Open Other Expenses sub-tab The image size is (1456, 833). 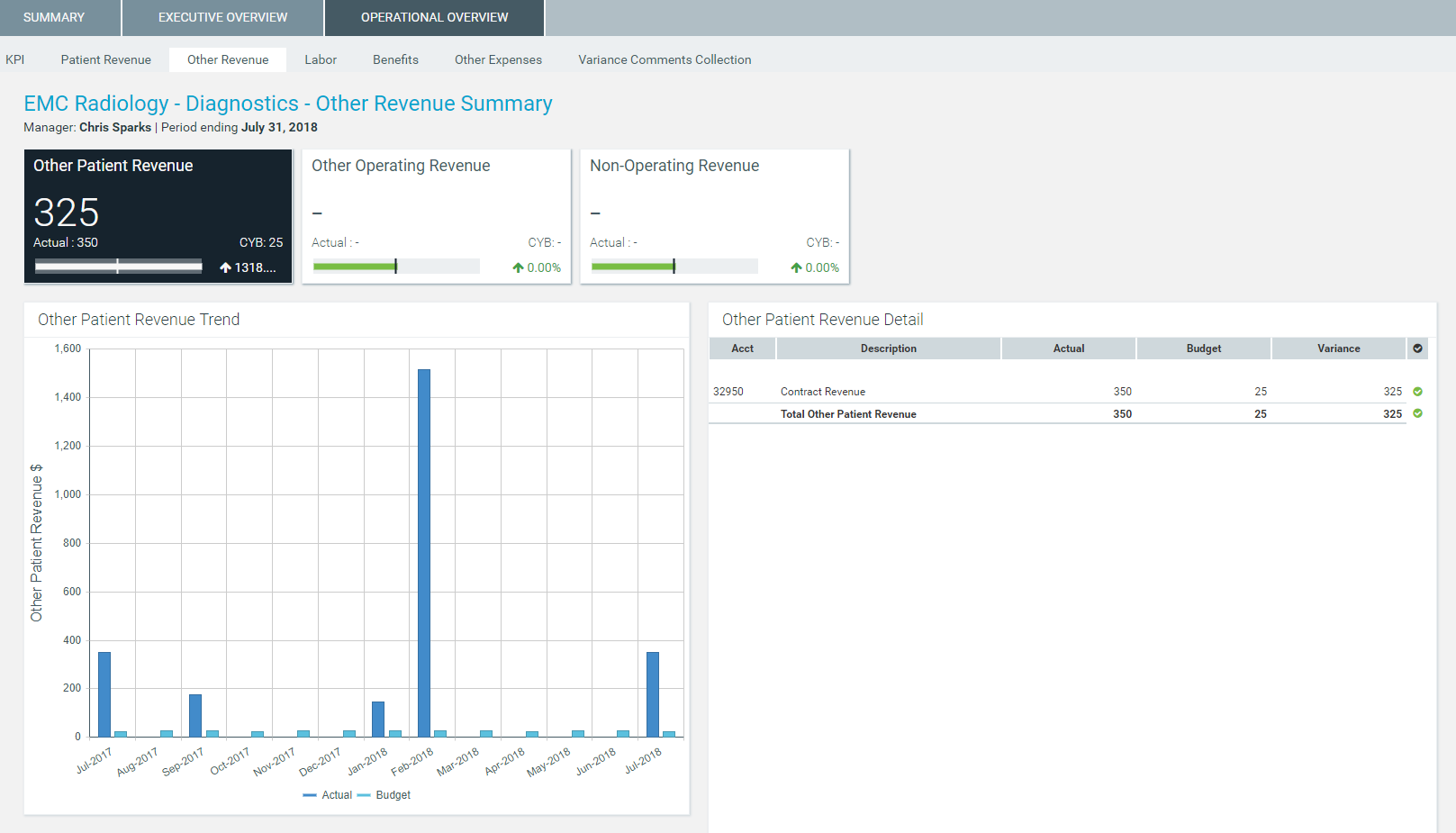(498, 59)
